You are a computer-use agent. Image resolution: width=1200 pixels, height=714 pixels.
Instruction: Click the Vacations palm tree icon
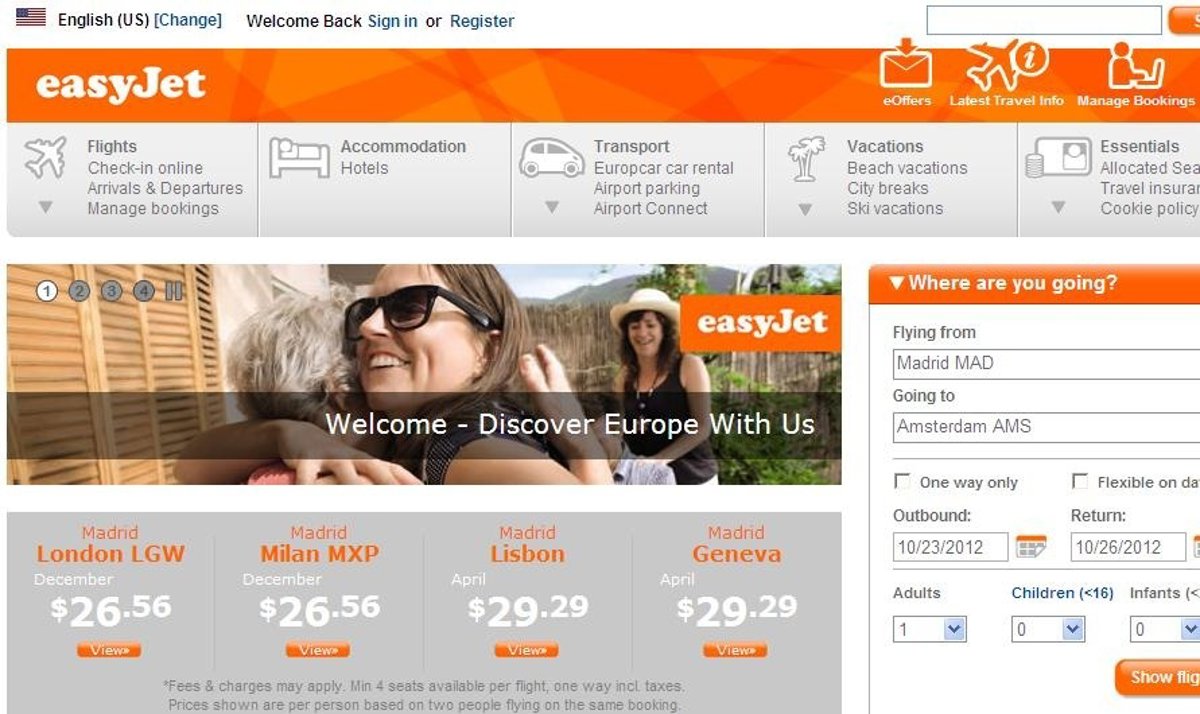(x=805, y=159)
